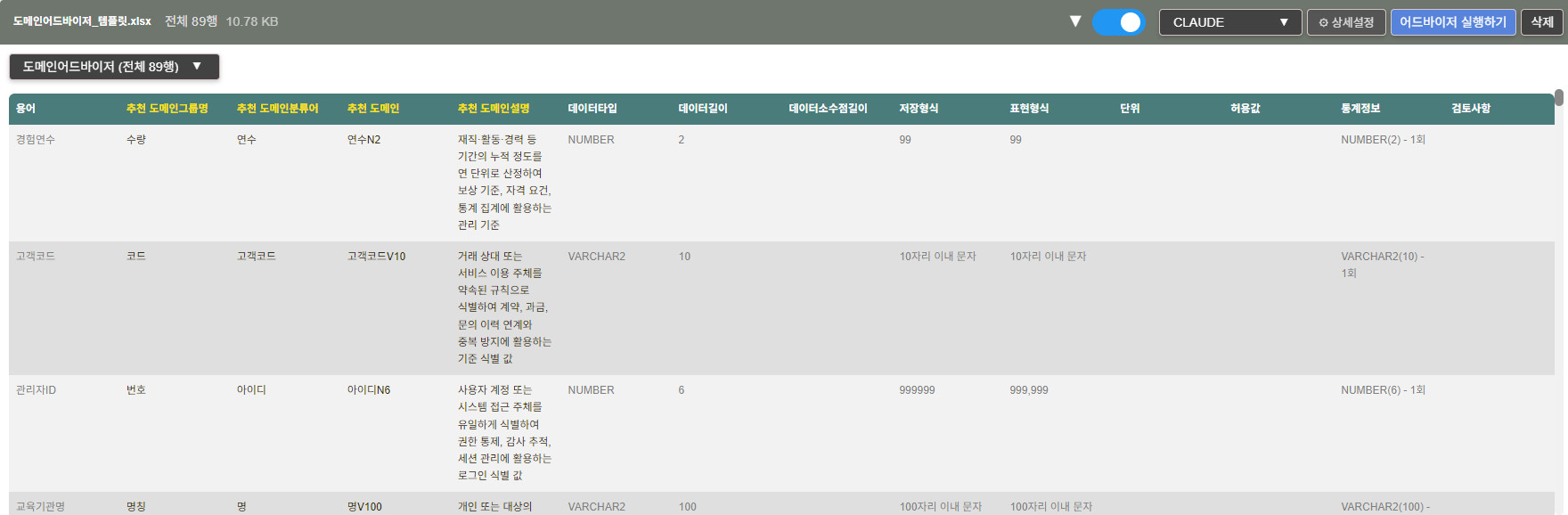Open the CLAUDE model dropdown
This screenshot has height=515, width=1568.
tap(1229, 22)
